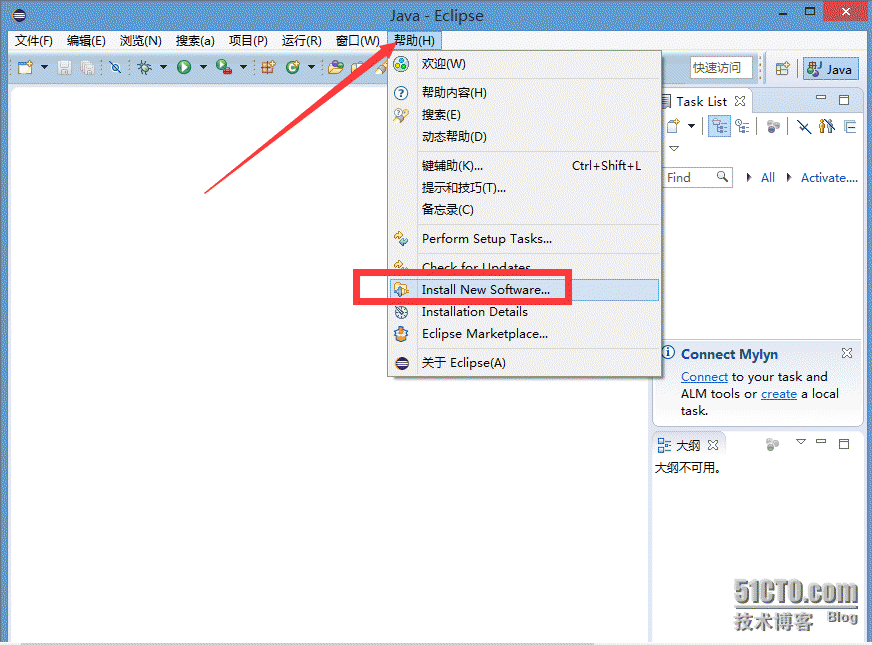Open the 窗口(W) menu

pyautogui.click(x=358, y=41)
